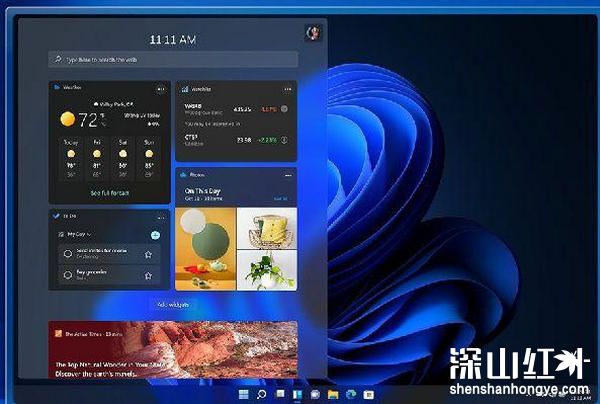
Task: Open the yellow geometric shapes photo
Action: click(x=205, y=249)
